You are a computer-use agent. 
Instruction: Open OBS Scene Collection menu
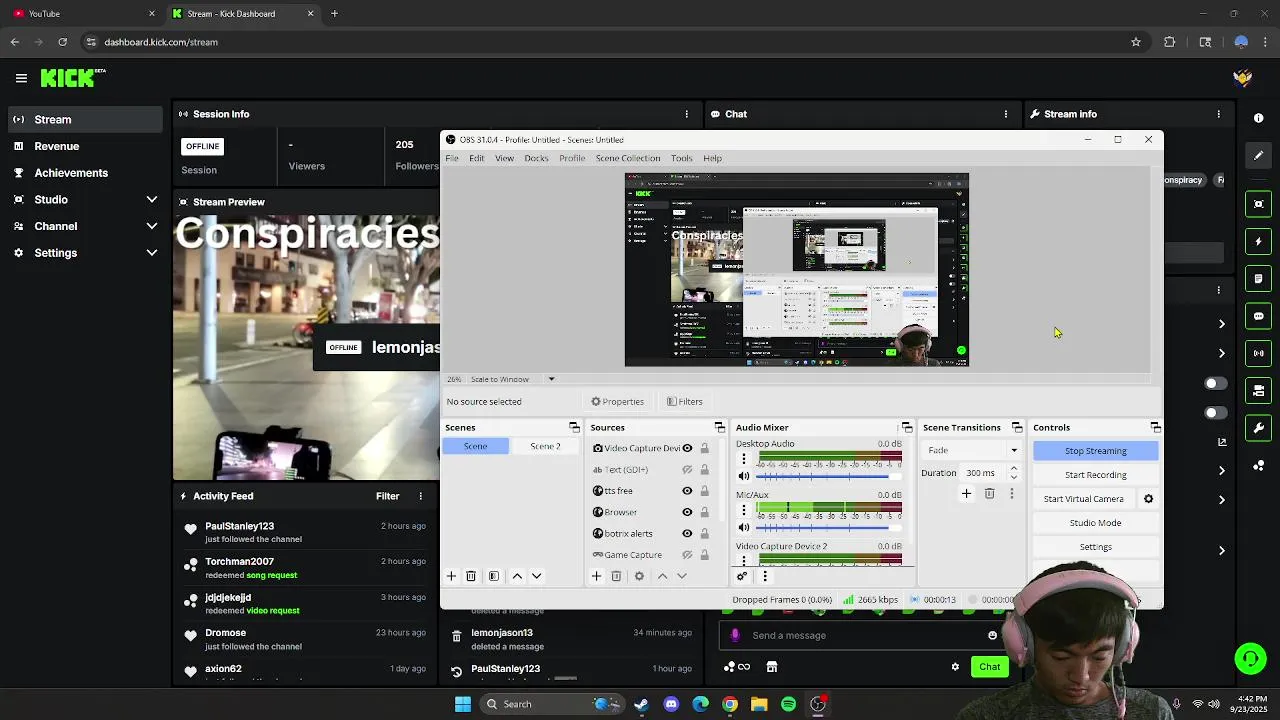coord(628,158)
